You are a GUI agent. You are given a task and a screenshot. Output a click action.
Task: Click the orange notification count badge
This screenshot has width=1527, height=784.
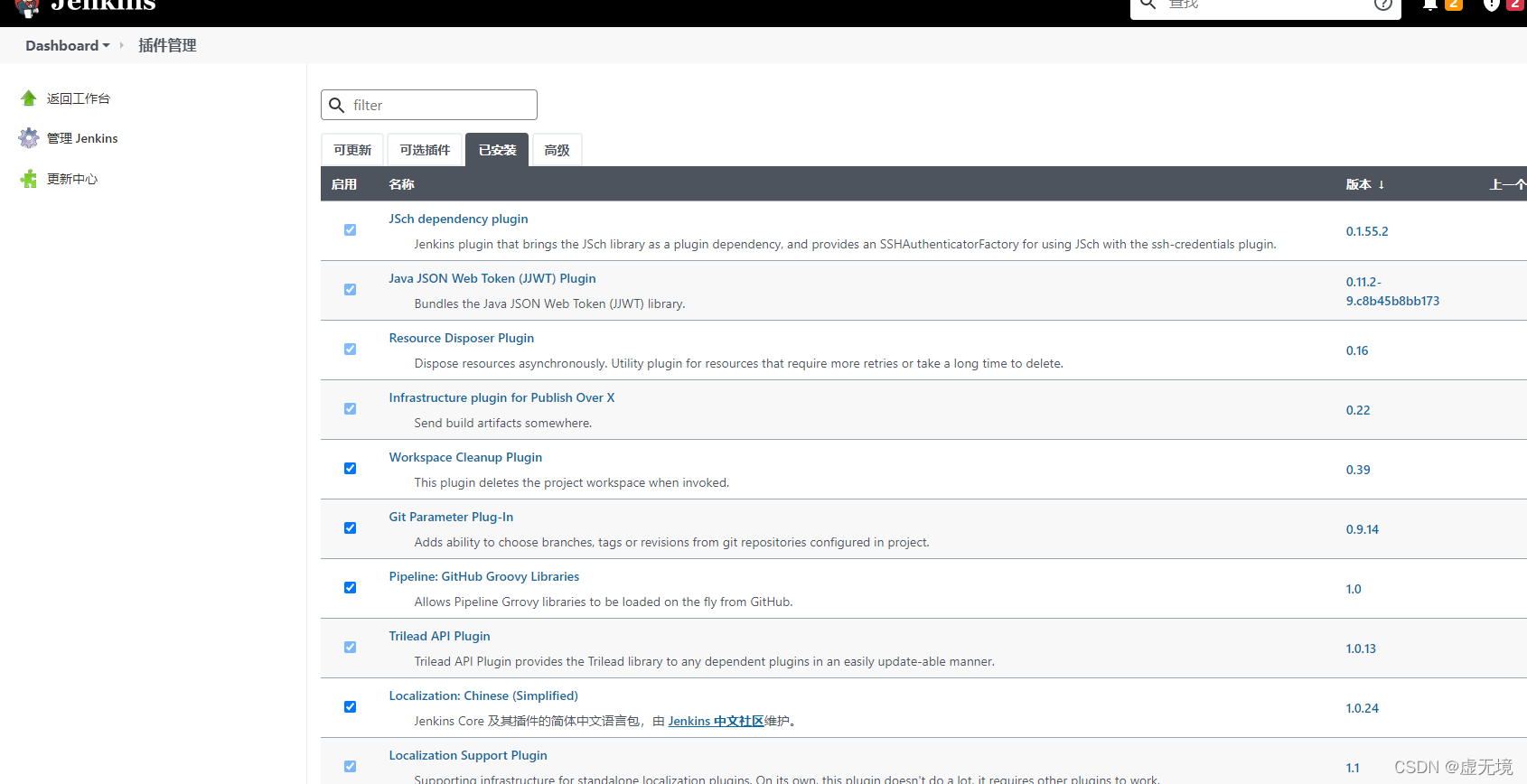[1454, 4]
